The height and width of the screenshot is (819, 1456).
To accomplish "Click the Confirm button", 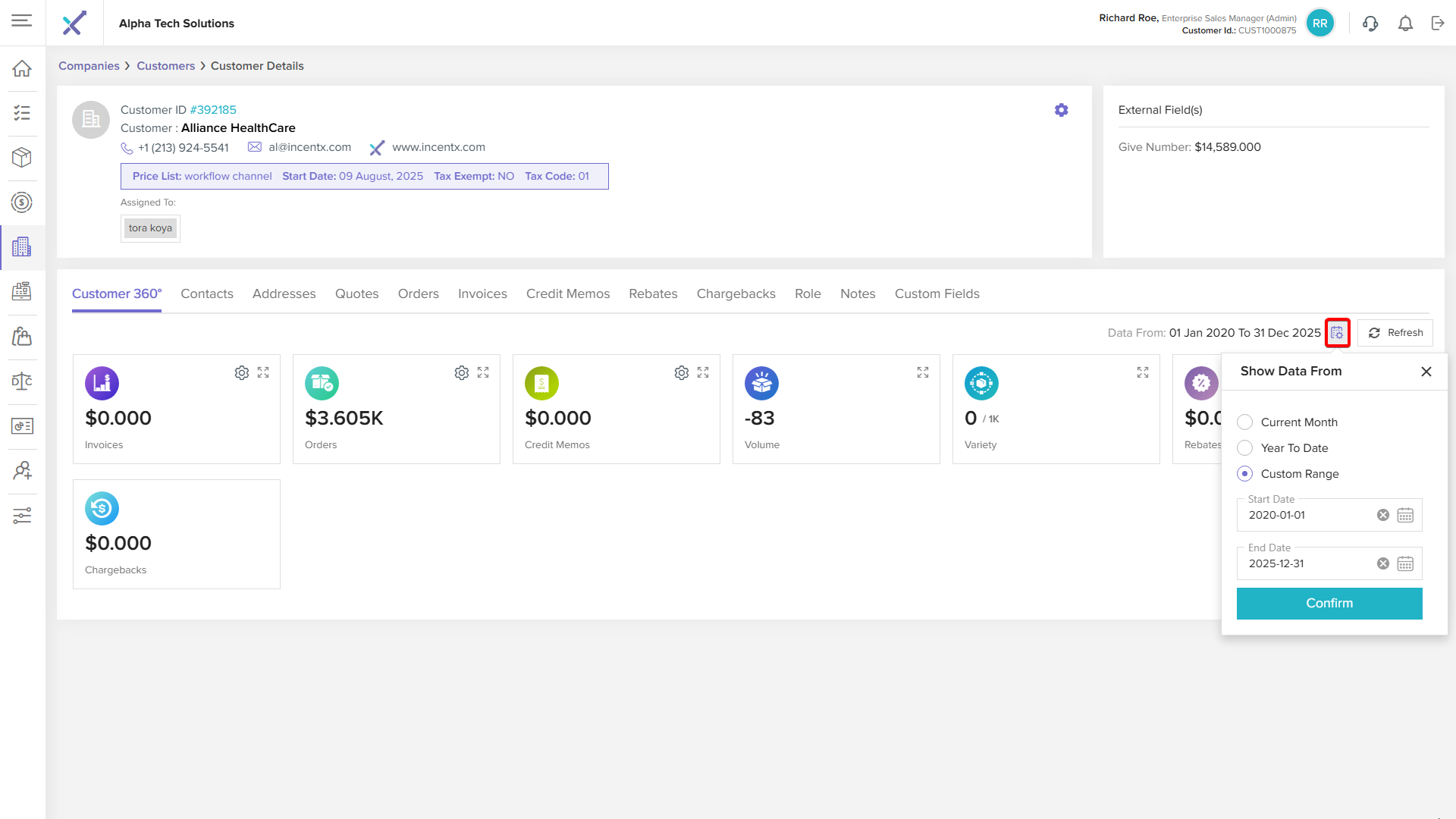I will coord(1329,604).
